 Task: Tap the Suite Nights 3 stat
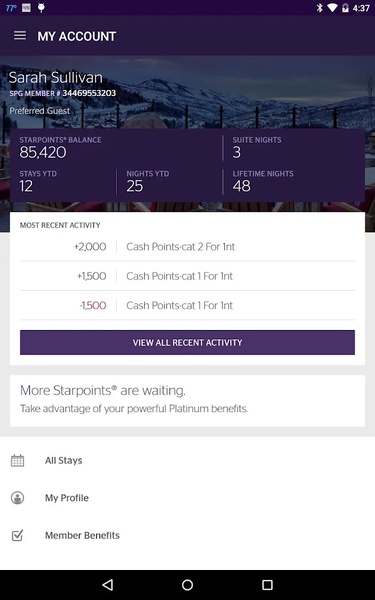pos(257,147)
